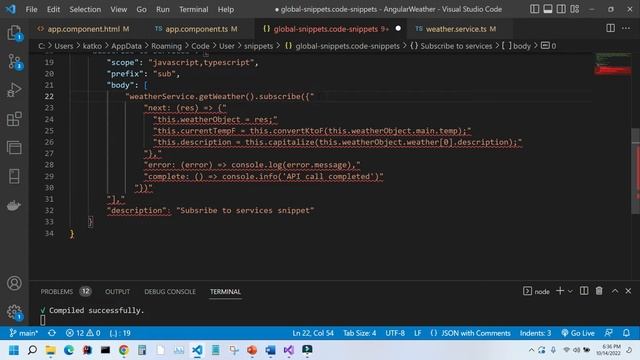Click the node terminal label
The image size is (640, 360).
tap(536, 291)
